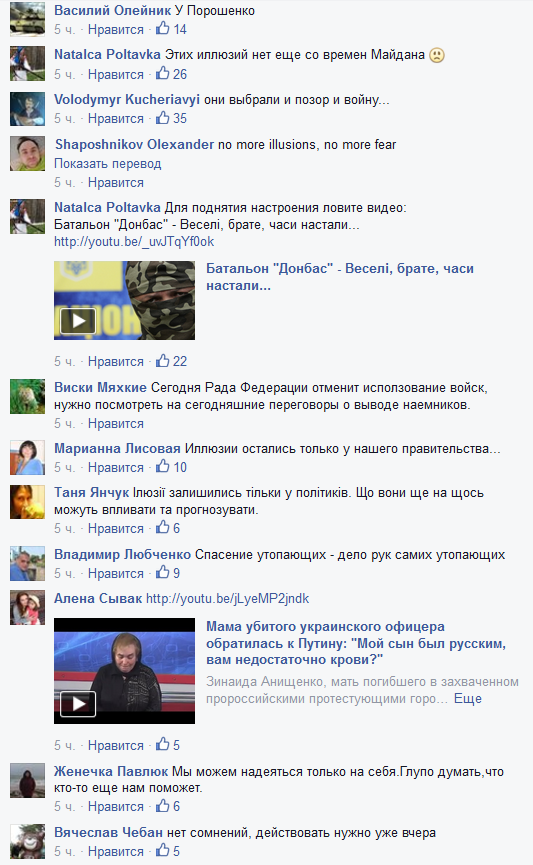Click thumbs-up icon with 14 likes
The width and height of the screenshot is (533, 865).
click(163, 28)
